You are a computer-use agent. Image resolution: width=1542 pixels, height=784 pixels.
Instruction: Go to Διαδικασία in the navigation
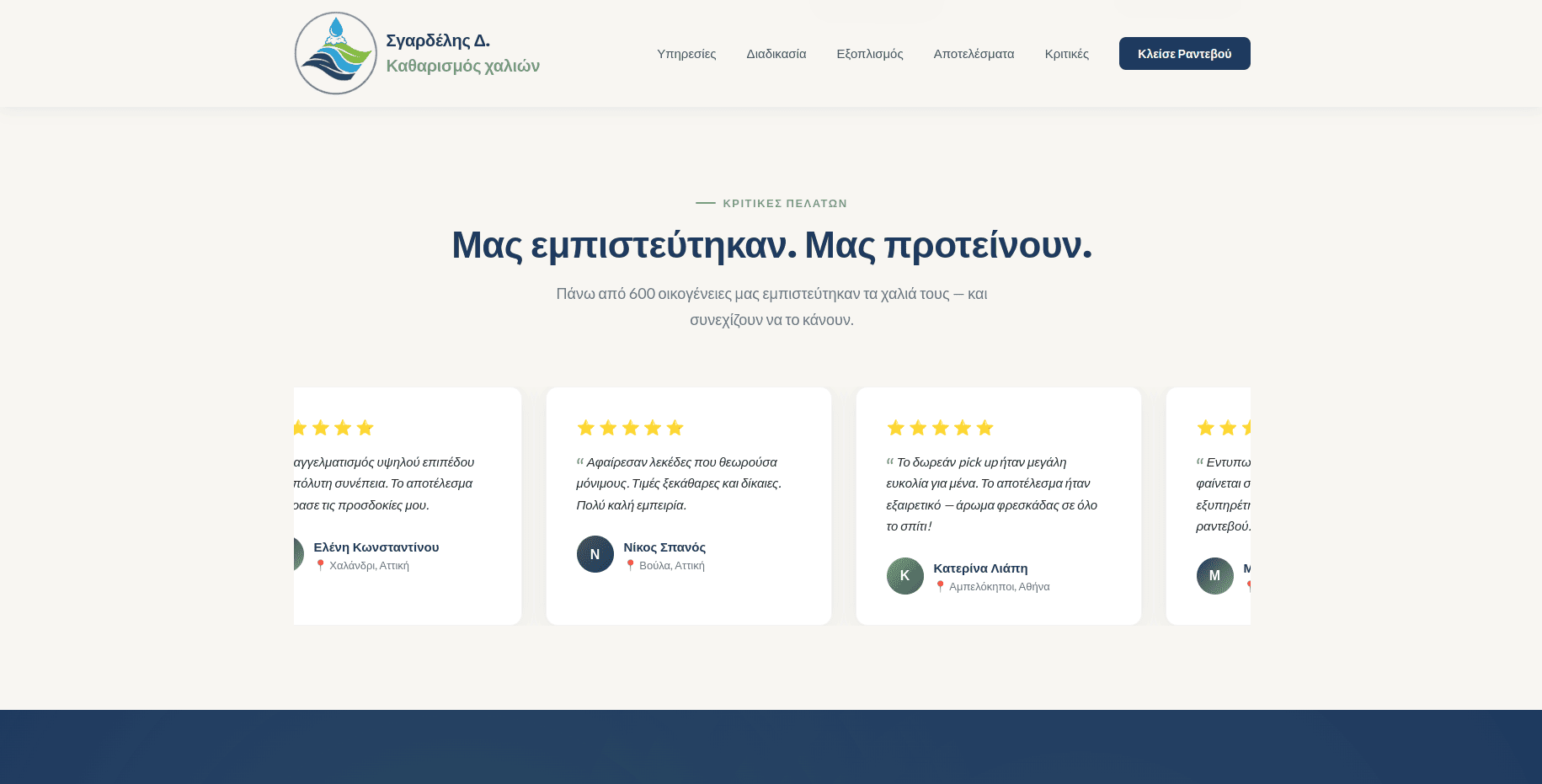pos(776,54)
